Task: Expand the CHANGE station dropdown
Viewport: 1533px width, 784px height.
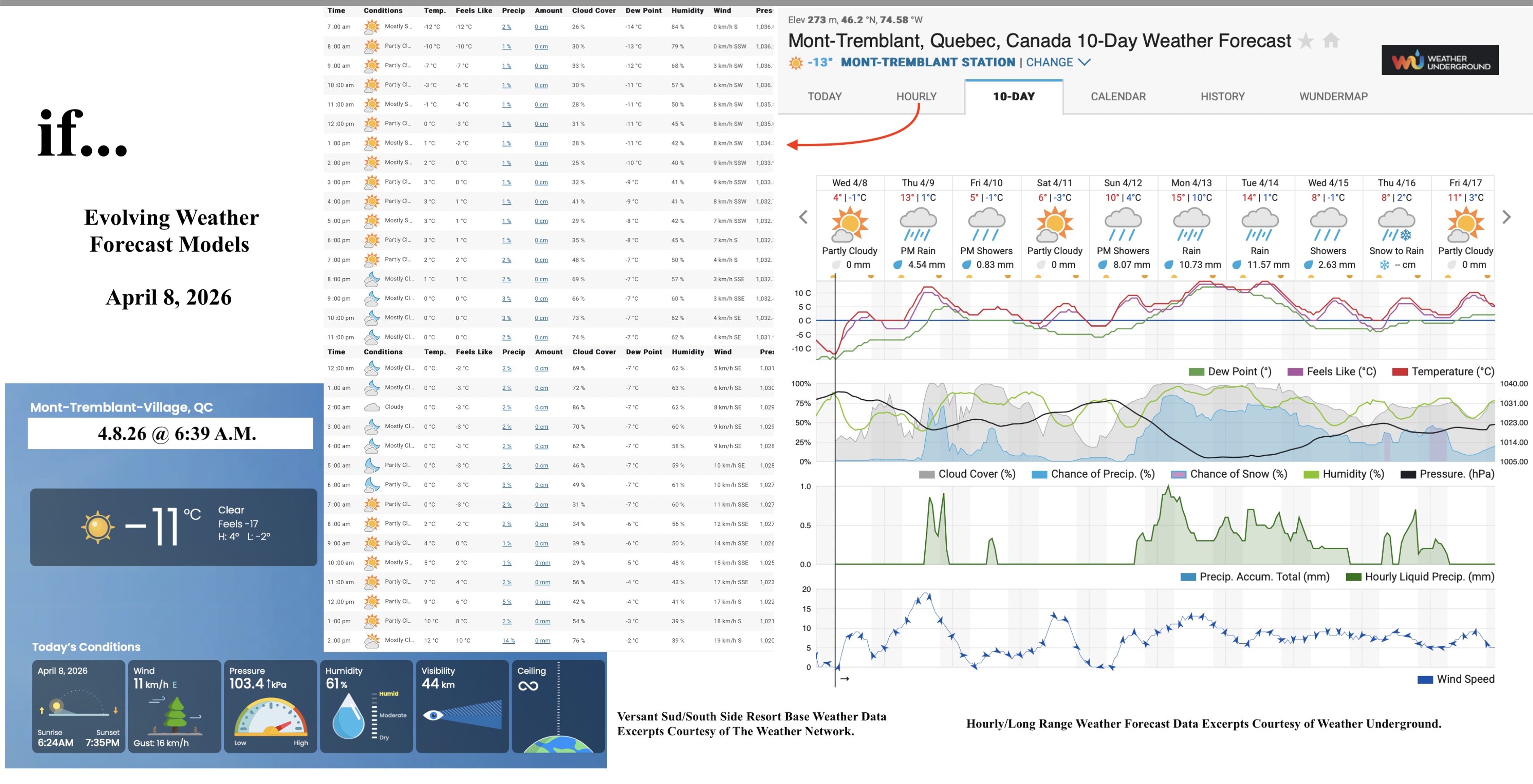Action: [1057, 62]
